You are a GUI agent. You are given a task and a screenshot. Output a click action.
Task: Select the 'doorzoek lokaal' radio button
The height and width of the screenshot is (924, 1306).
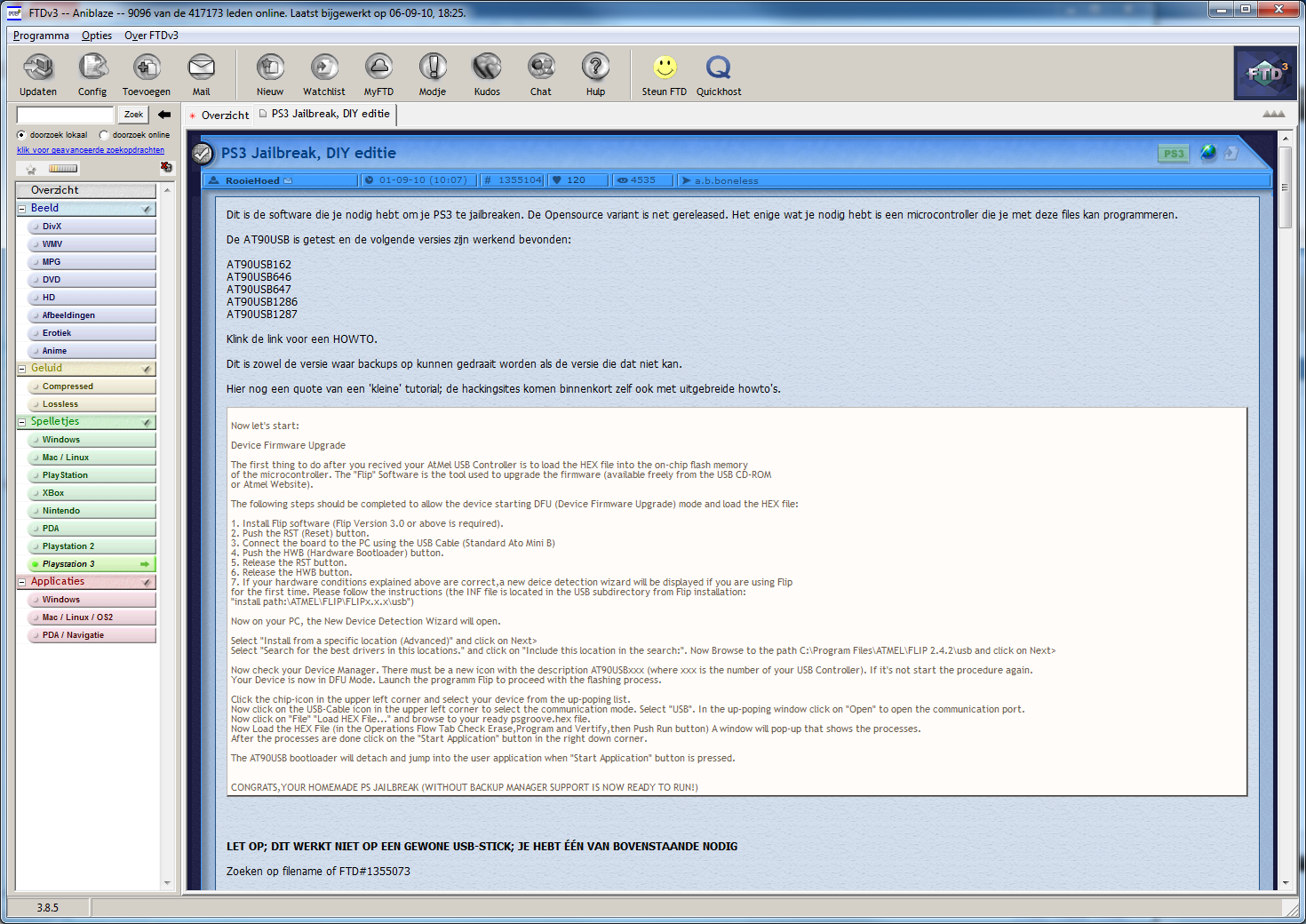[x=21, y=135]
